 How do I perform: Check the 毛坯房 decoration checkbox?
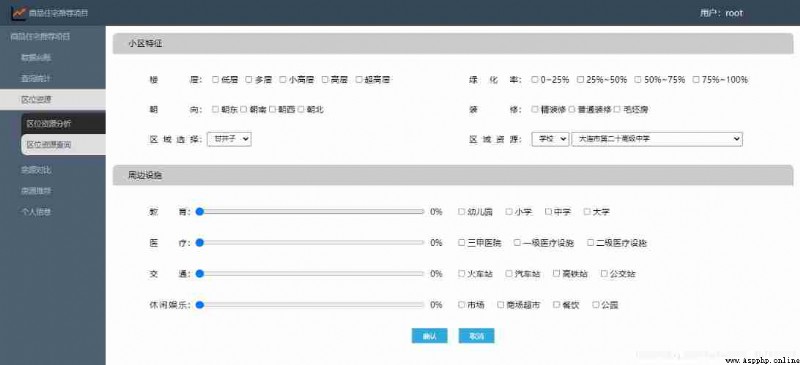[617, 109]
